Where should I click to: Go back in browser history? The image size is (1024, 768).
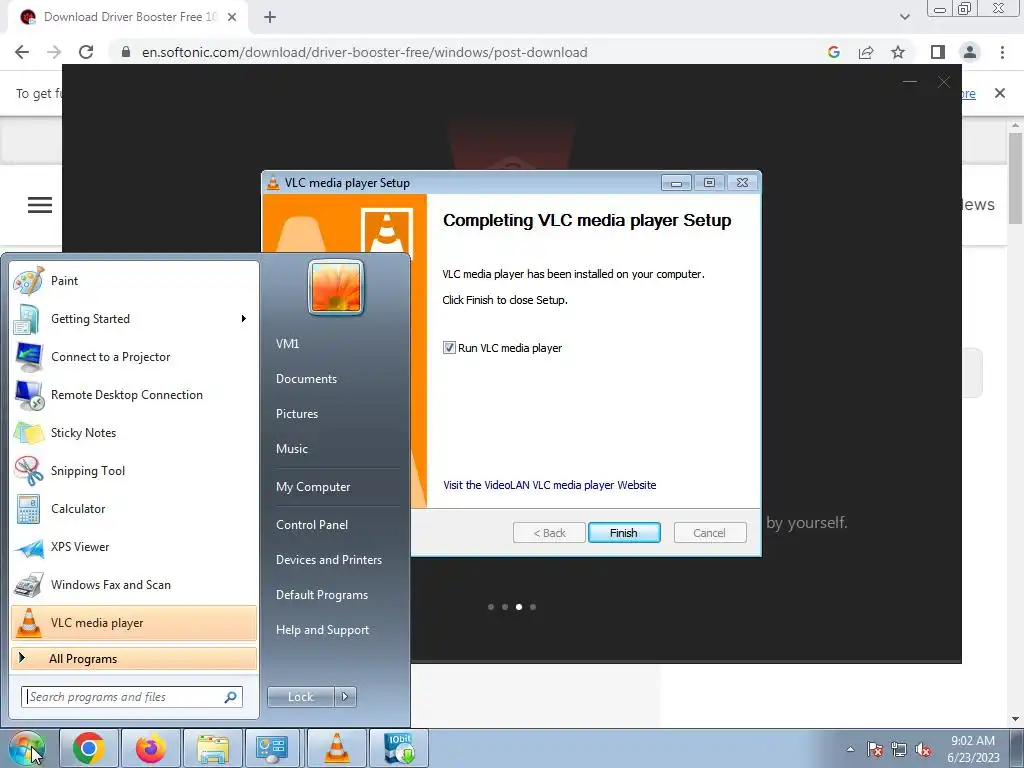pos(22,52)
